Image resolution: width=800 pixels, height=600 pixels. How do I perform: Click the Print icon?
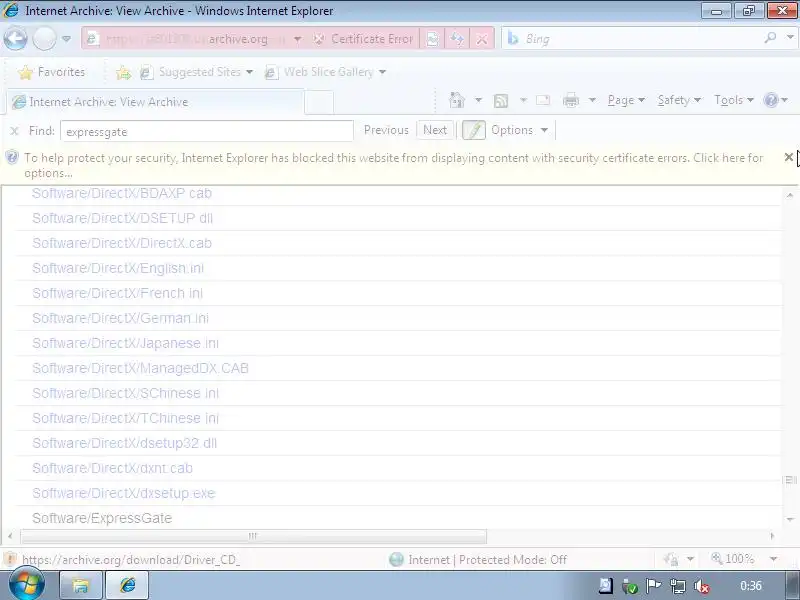(x=571, y=100)
